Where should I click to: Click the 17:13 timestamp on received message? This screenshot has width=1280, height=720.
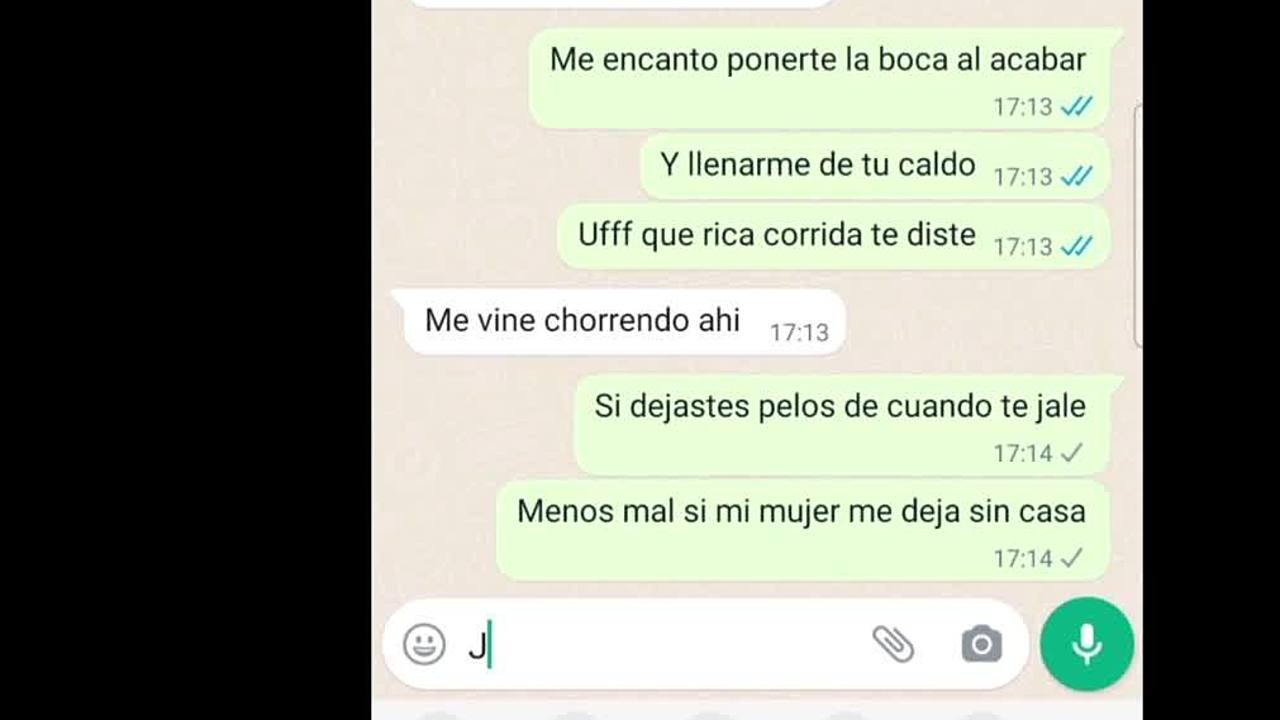coord(799,332)
